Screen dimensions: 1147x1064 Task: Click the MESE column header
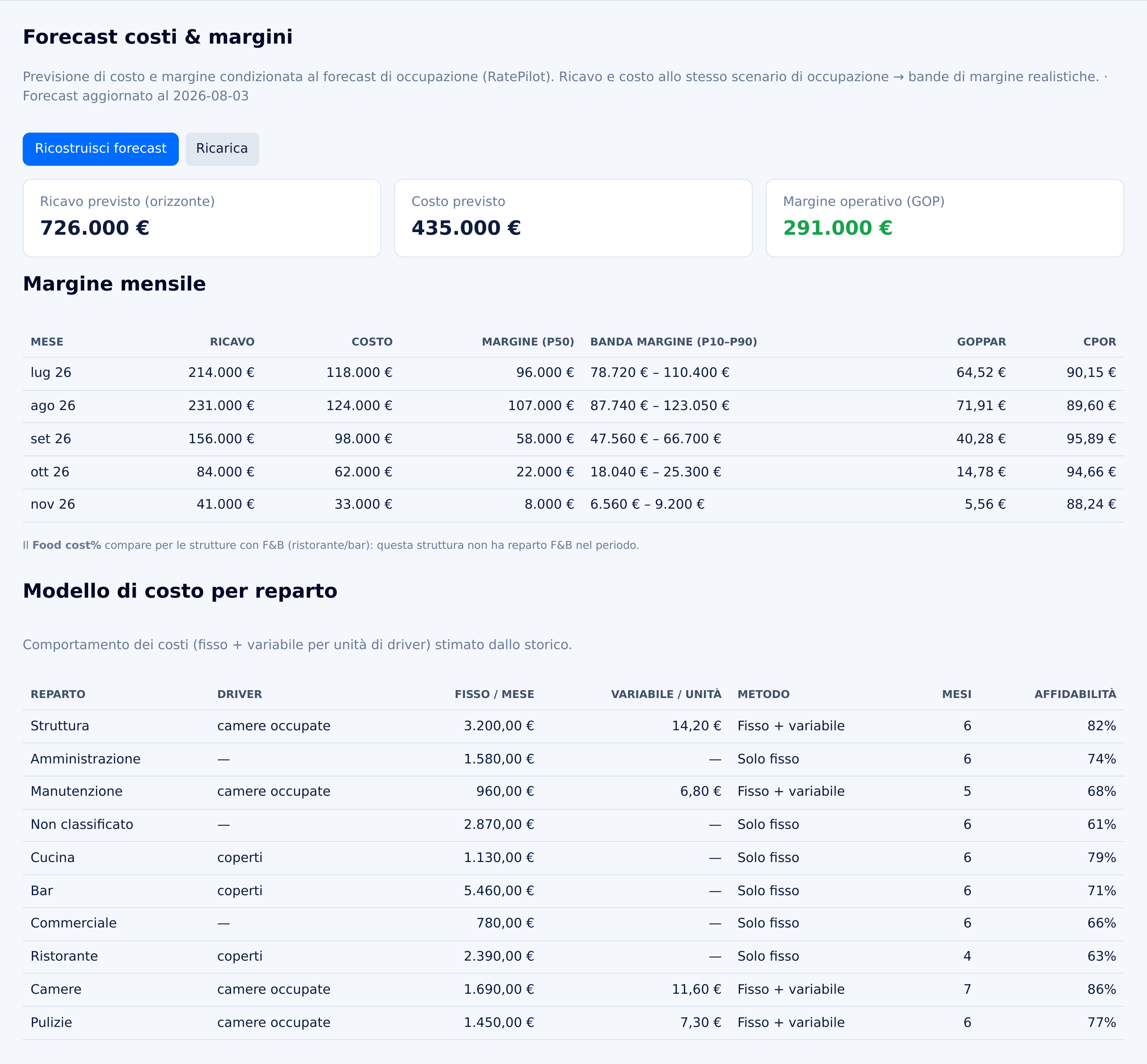pyautogui.click(x=47, y=342)
